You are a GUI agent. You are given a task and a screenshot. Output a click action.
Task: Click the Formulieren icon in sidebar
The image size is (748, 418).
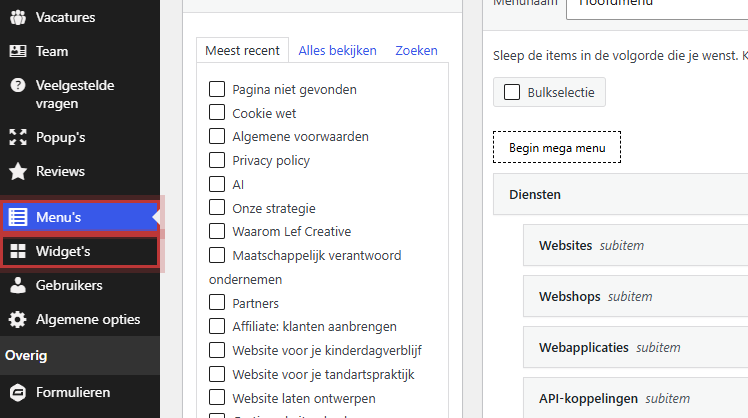tap(18, 393)
